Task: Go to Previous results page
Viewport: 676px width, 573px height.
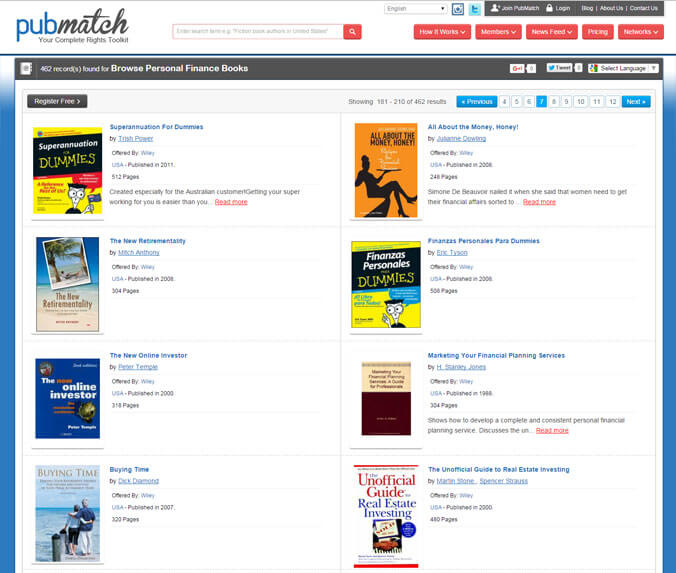Action: point(477,102)
